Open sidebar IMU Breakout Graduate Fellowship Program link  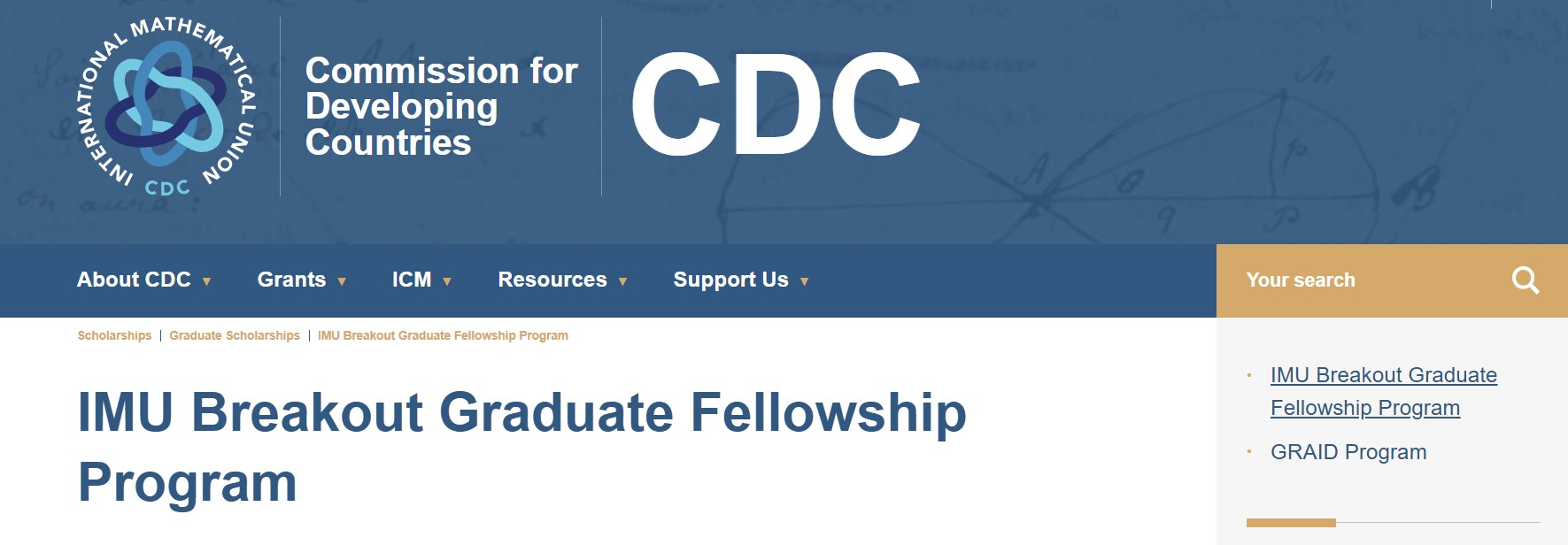point(1383,391)
